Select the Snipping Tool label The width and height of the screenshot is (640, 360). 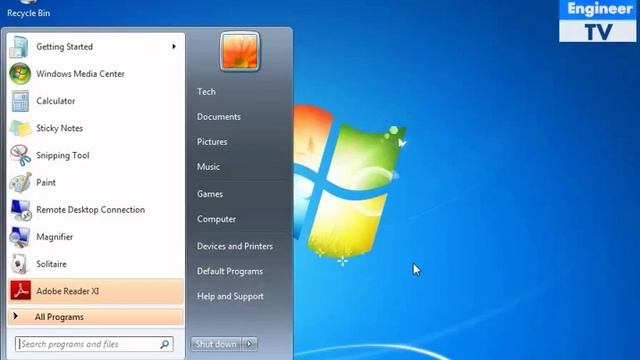pyautogui.click(x=63, y=156)
